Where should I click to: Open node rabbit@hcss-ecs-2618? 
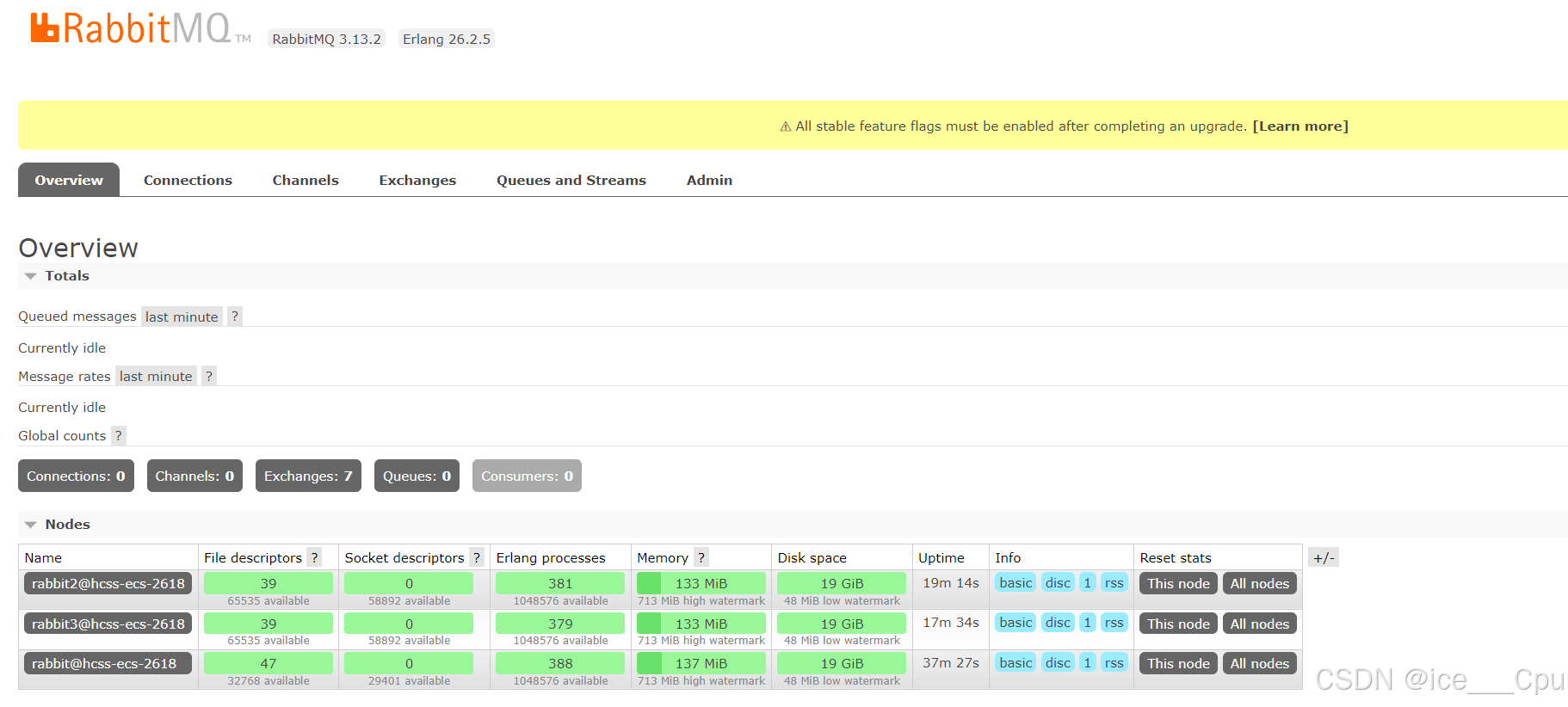108,663
